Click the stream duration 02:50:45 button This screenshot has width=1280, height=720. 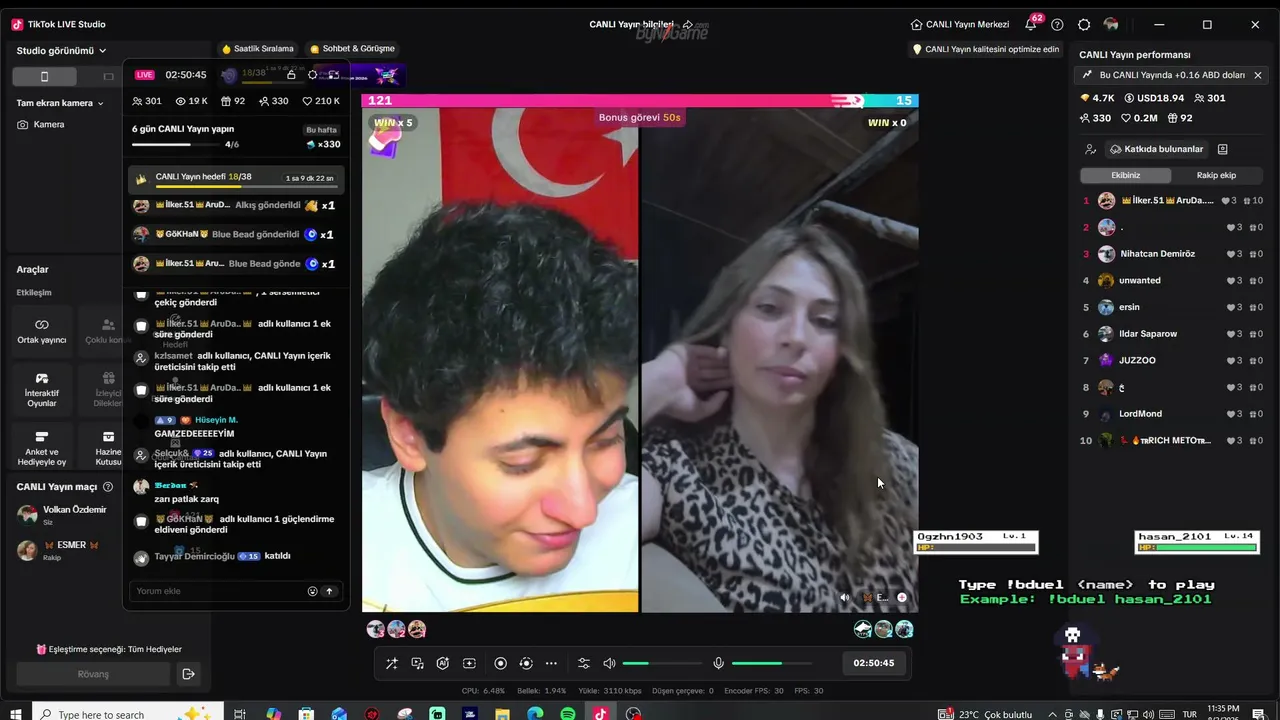(x=874, y=663)
